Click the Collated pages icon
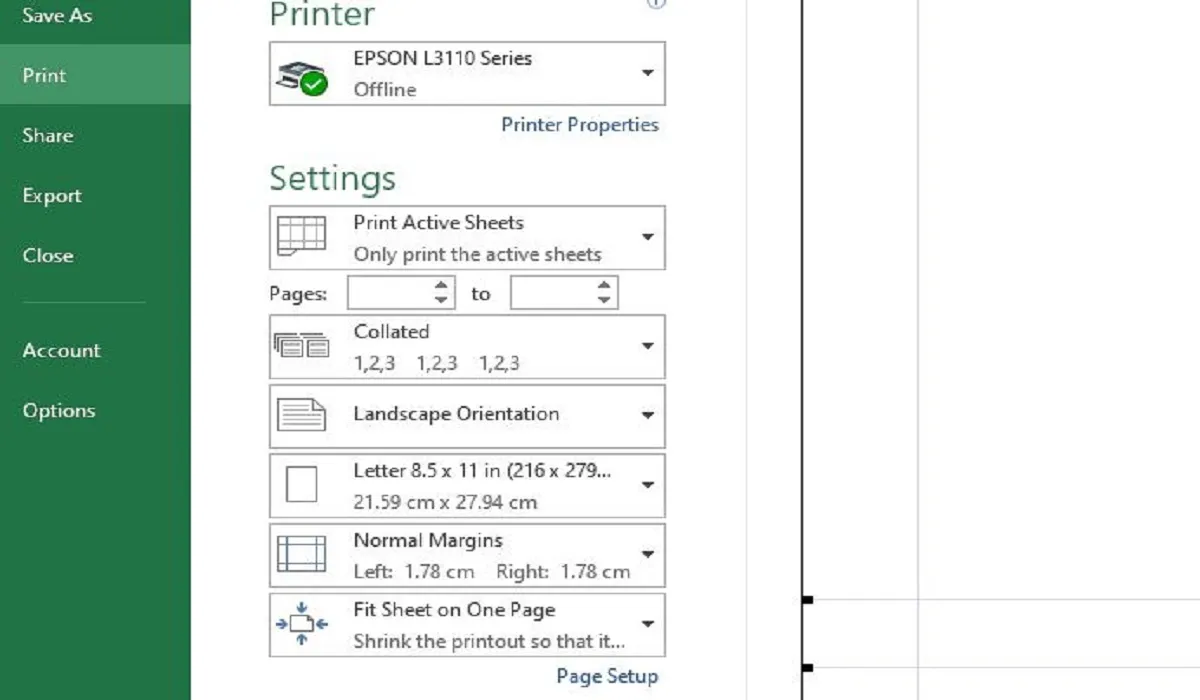 301,345
